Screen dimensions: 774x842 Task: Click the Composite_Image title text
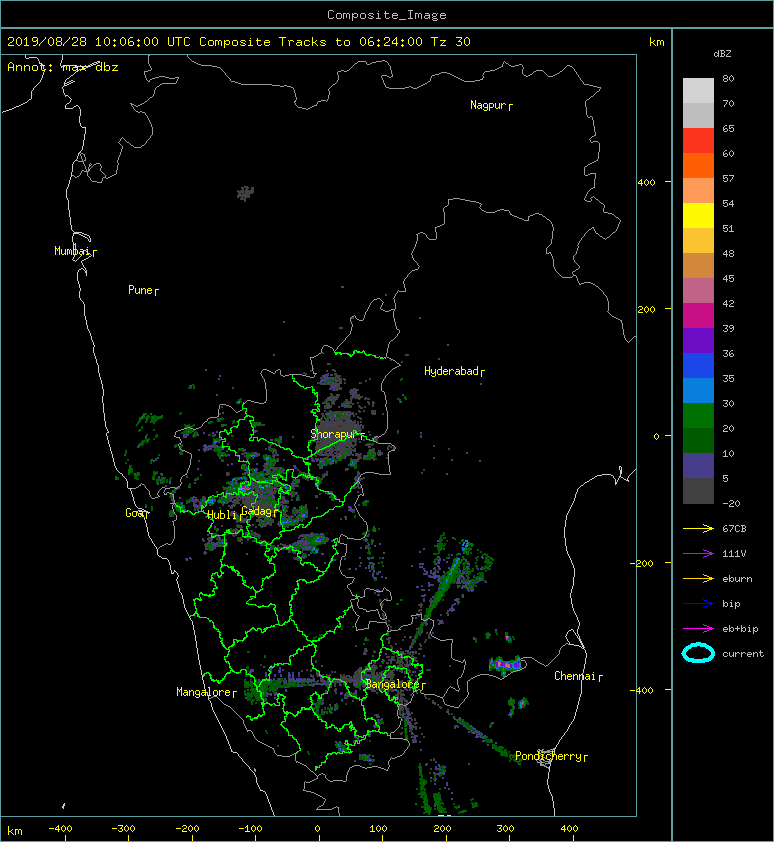click(387, 15)
